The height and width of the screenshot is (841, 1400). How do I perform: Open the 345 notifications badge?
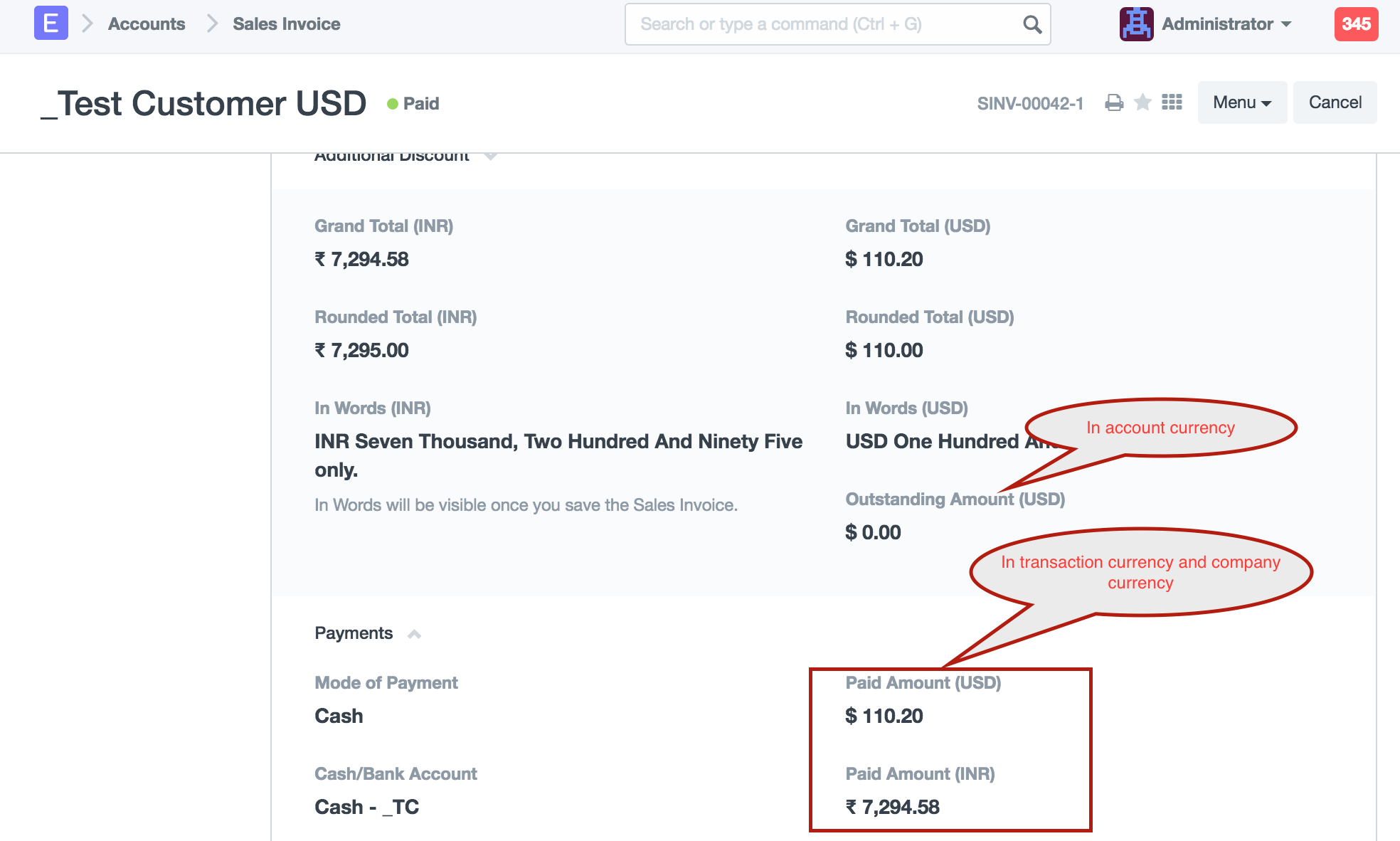click(x=1356, y=24)
